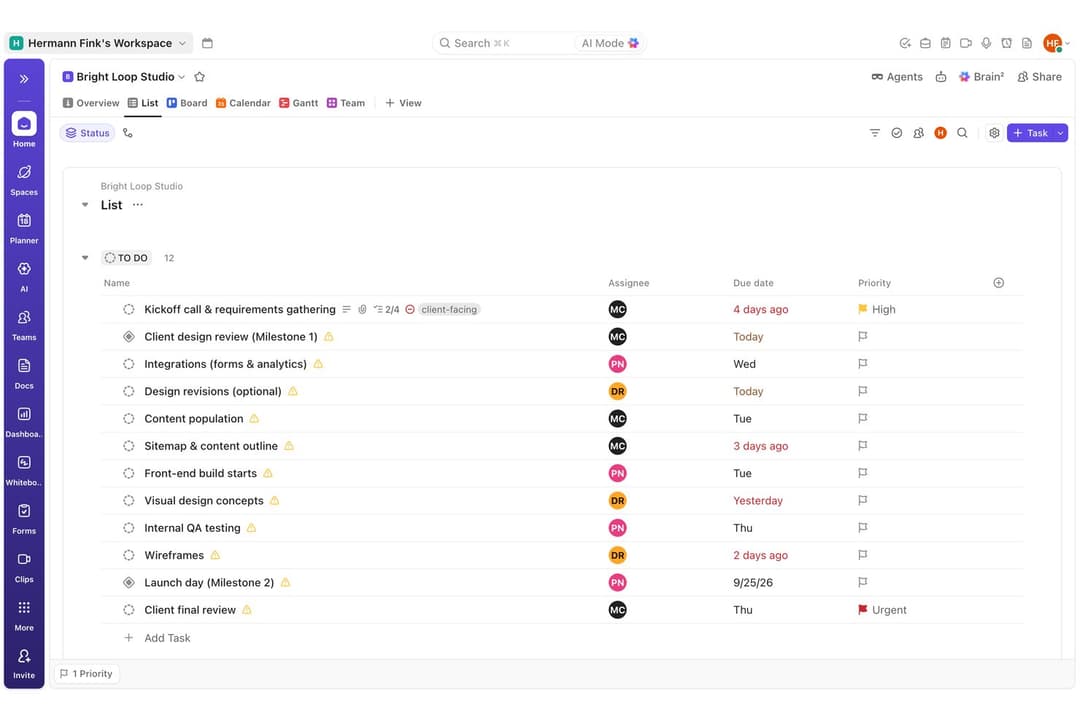Toggle status circle of Sitemap & content outline
Screen dimensions: 1080x720
coord(129,446)
